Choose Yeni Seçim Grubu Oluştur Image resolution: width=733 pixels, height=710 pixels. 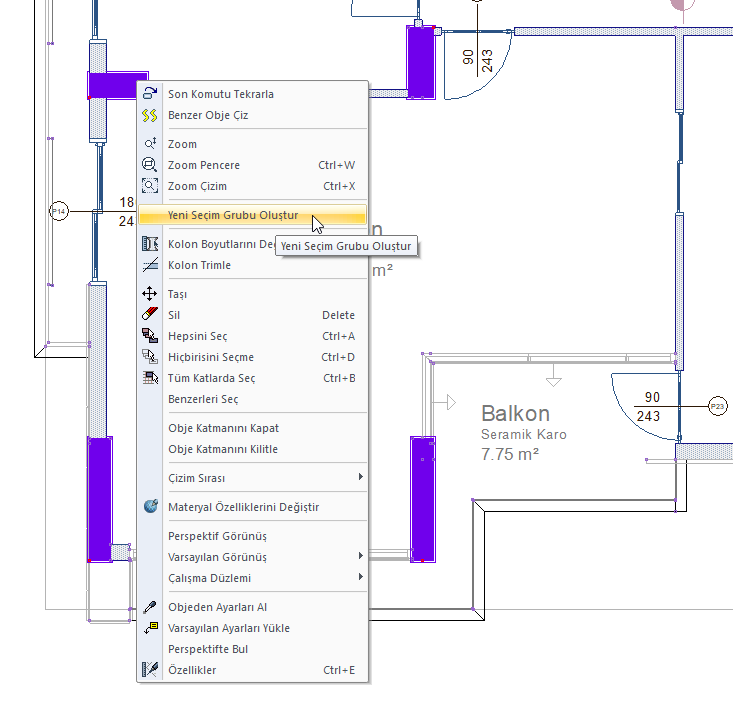coord(233,215)
